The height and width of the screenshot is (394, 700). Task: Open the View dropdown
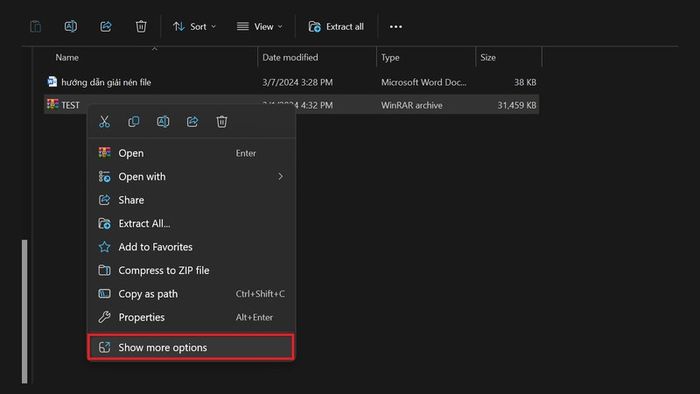[259, 27]
